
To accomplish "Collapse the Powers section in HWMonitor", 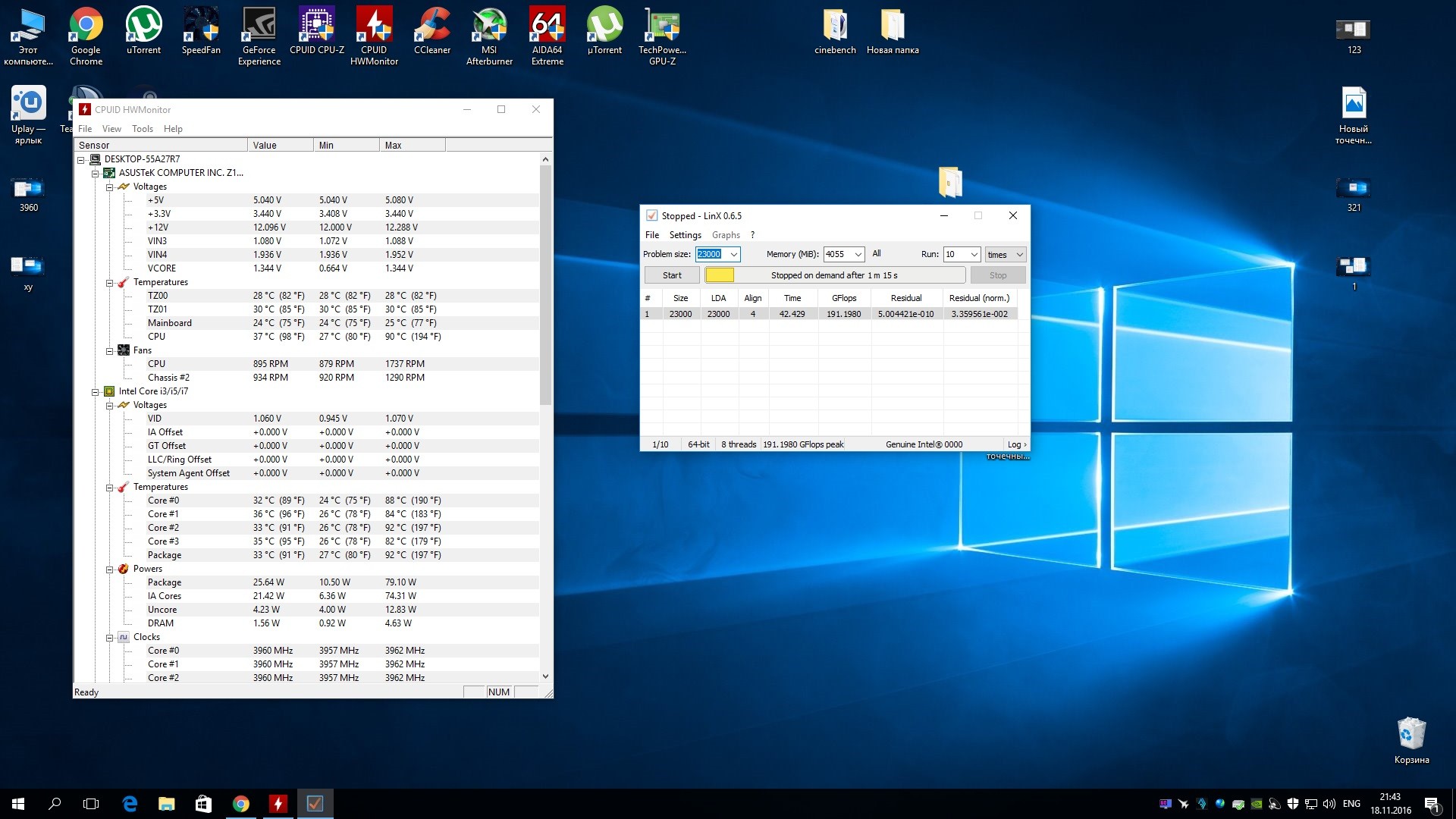I will click(x=110, y=570).
